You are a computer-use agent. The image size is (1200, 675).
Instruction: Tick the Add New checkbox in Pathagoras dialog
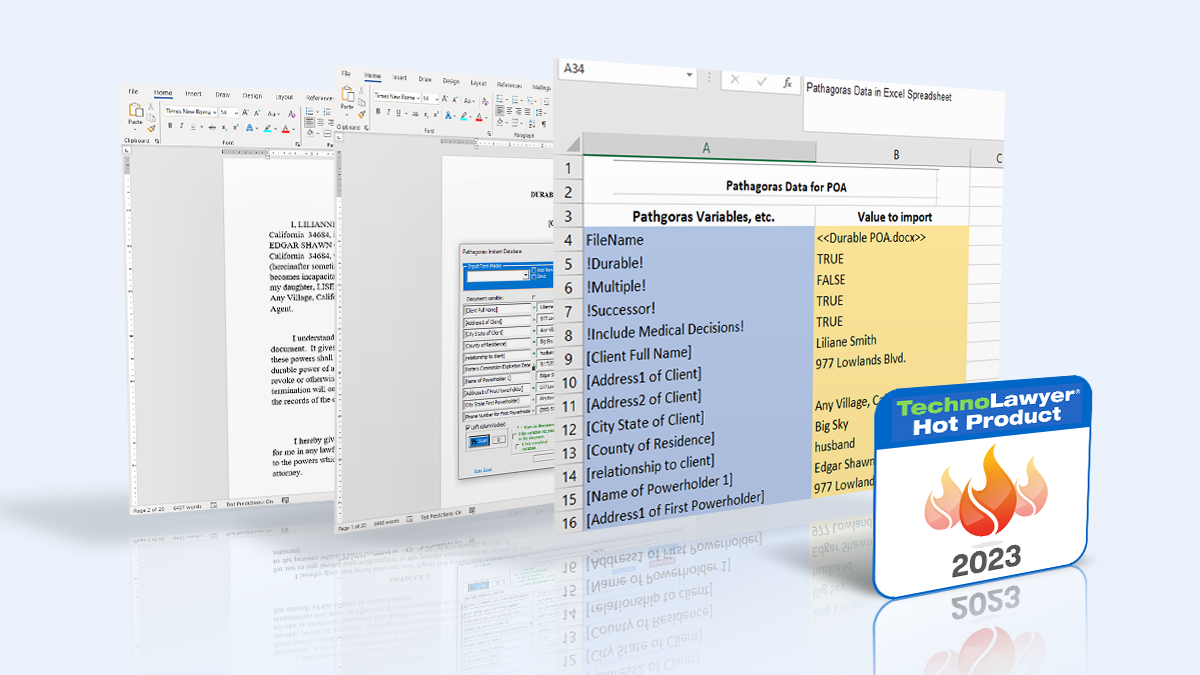(536, 270)
